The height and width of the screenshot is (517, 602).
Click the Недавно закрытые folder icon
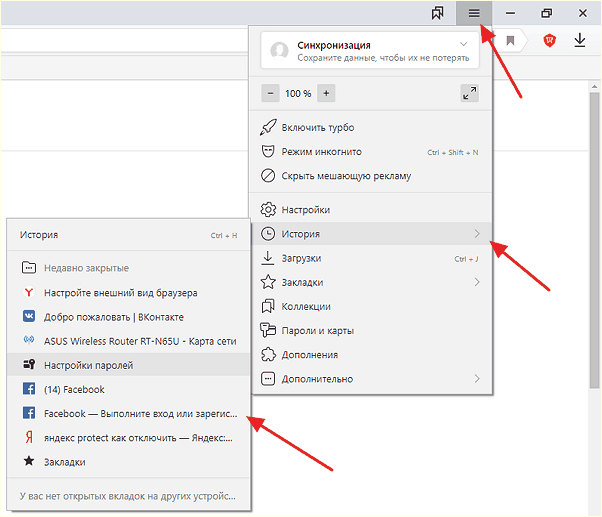[x=29, y=268]
